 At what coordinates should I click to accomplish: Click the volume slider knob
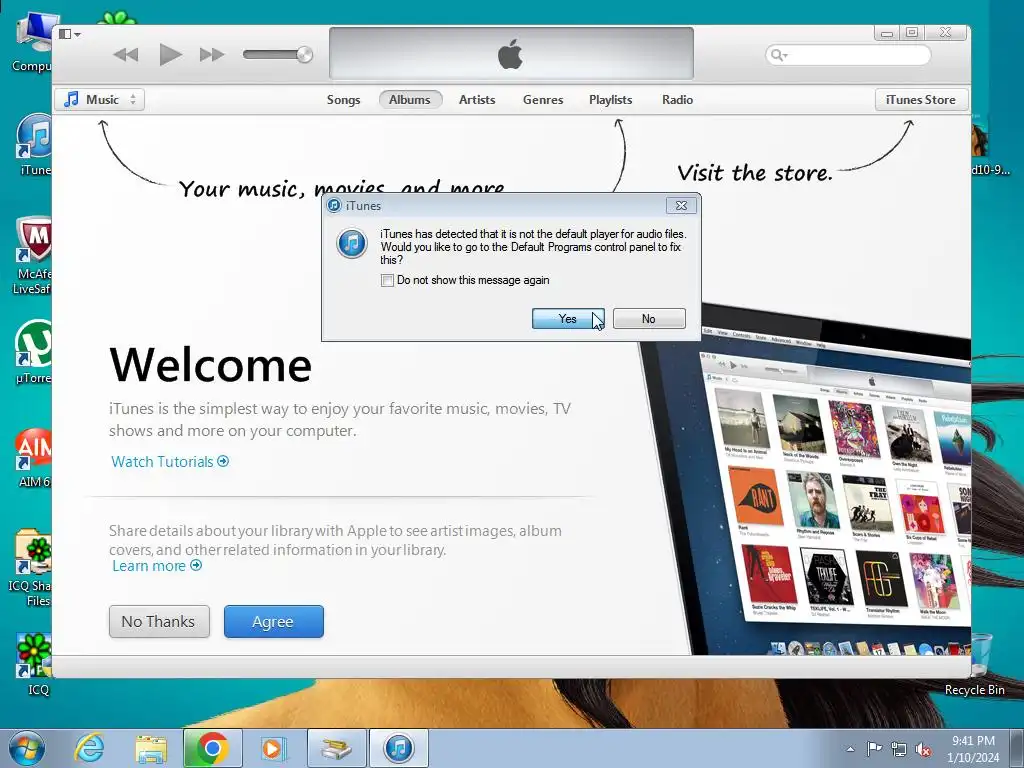304,55
